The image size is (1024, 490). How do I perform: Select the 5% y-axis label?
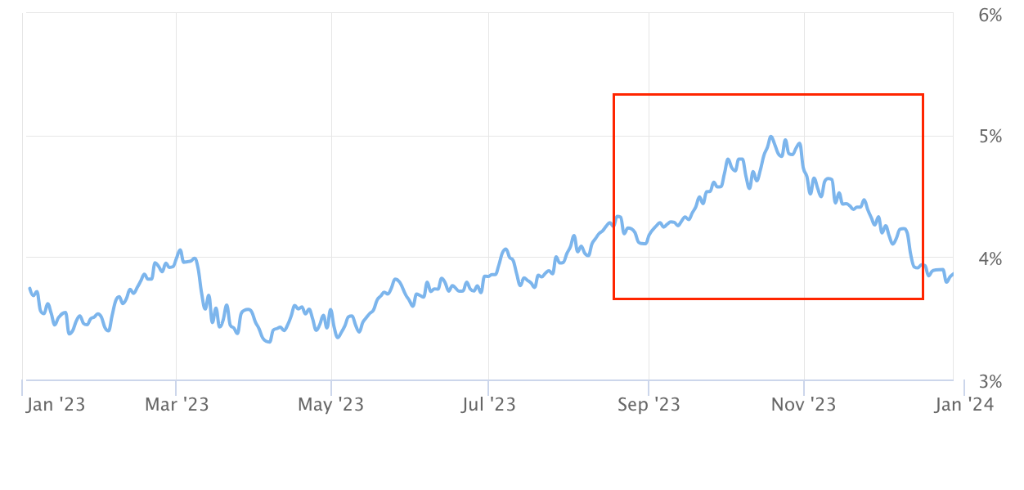(x=990, y=137)
